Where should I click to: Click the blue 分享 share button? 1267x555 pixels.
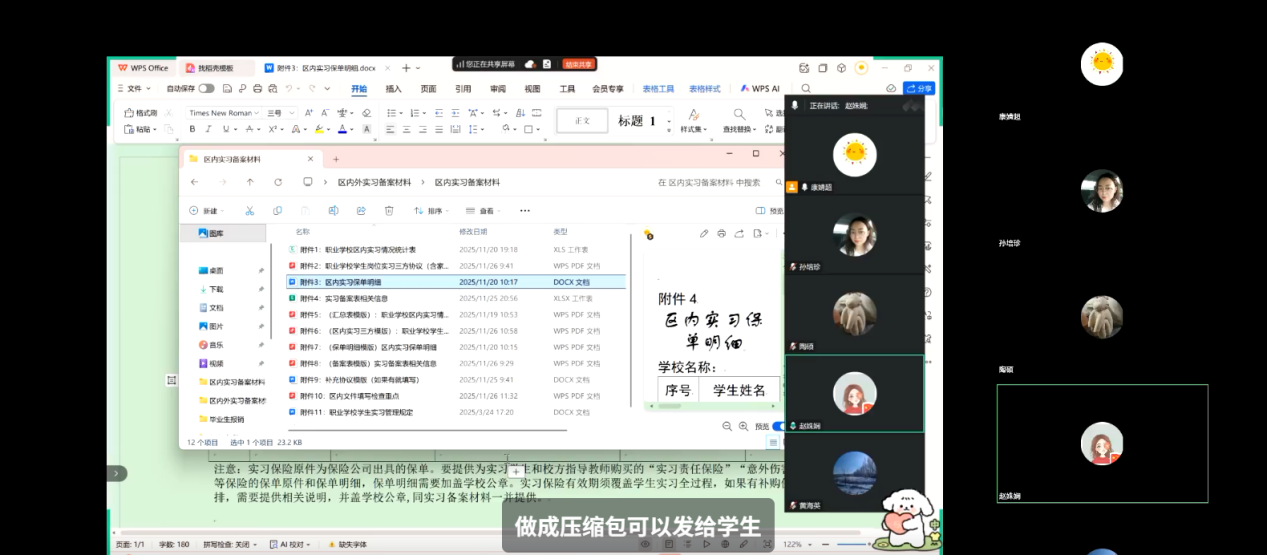919,88
